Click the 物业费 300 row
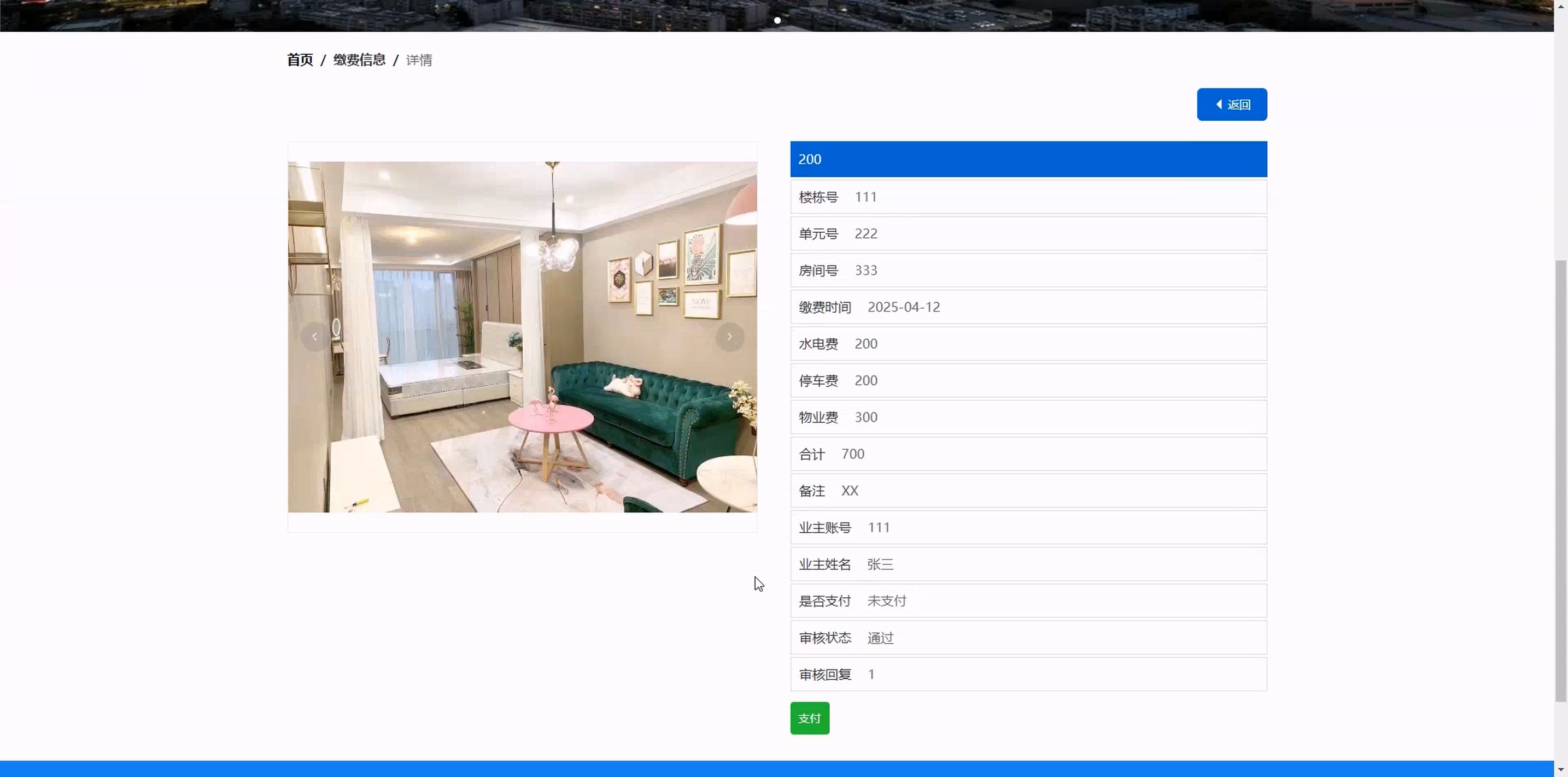Image resolution: width=1568 pixels, height=777 pixels. pyautogui.click(x=1028, y=417)
